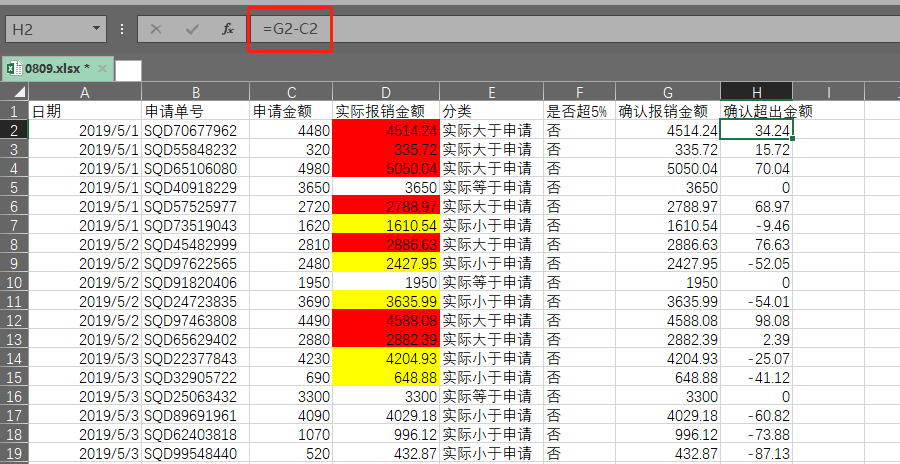Select cell -9.46 in column H
Screen dimensions: 900x464
757,225
